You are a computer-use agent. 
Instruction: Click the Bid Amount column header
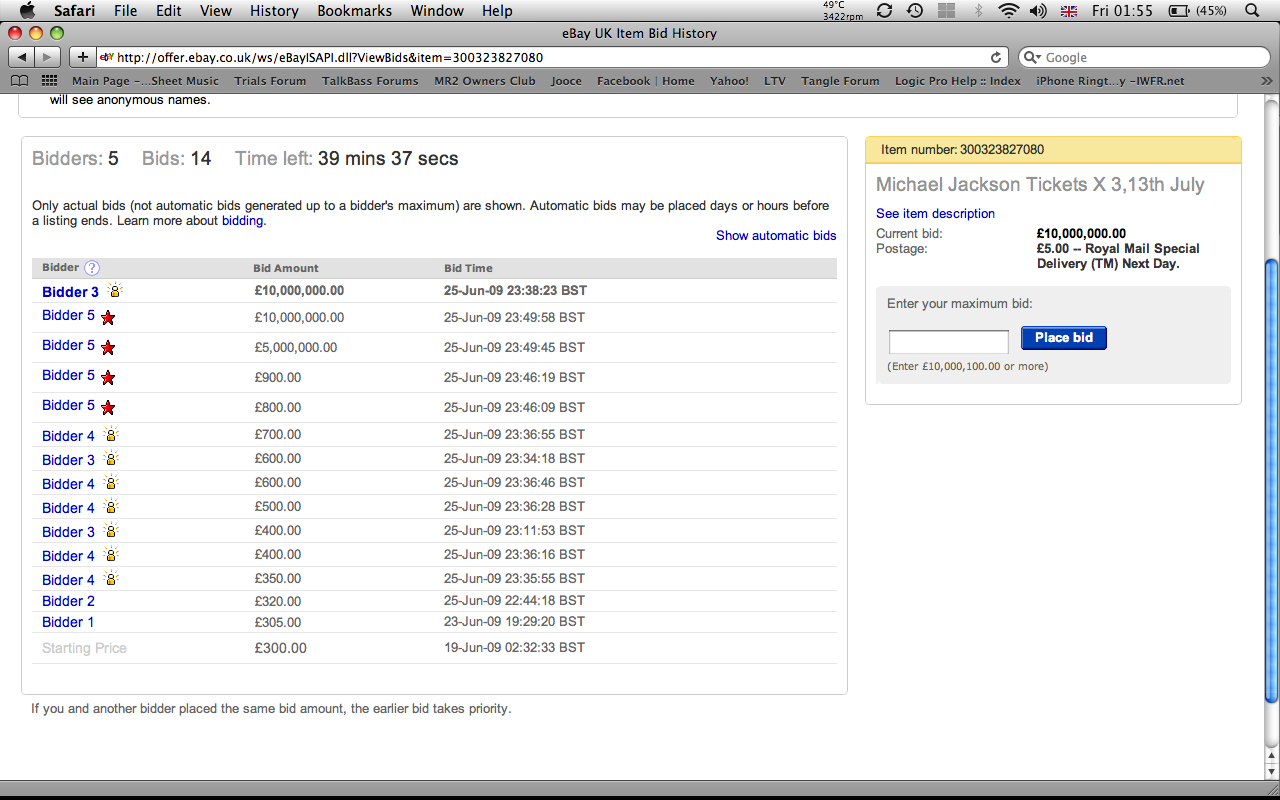point(286,268)
